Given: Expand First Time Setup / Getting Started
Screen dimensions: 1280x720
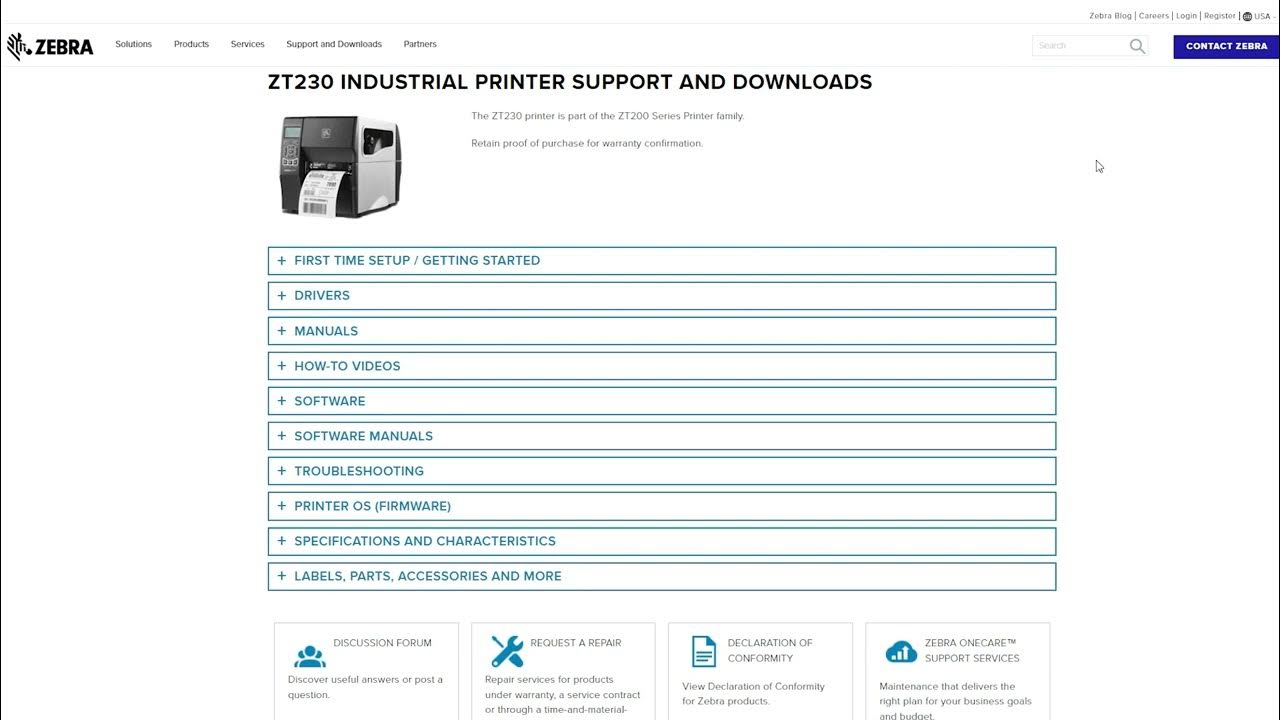Looking at the screenshot, I should 662,261.
